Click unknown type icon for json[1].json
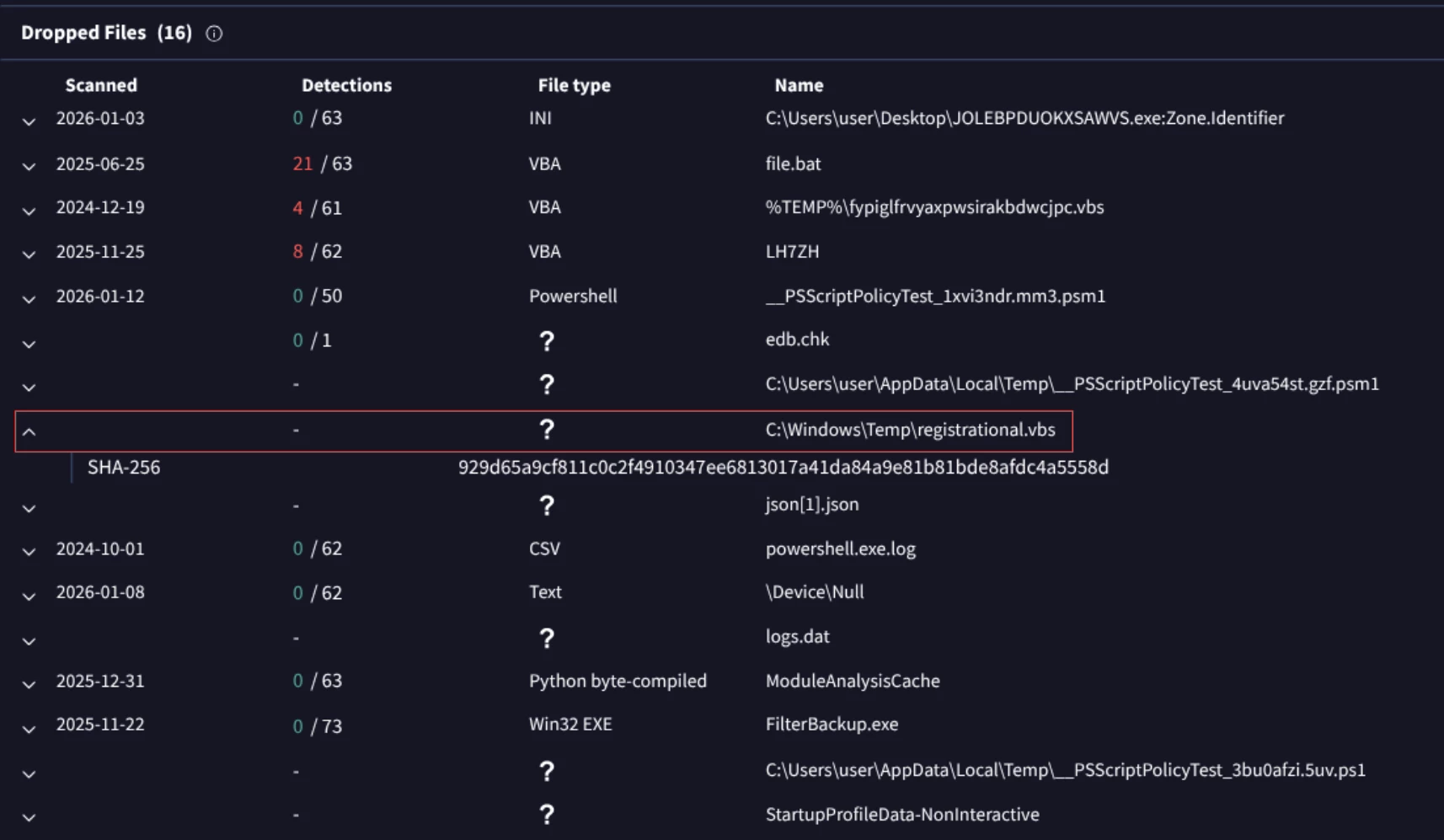 pyautogui.click(x=547, y=506)
